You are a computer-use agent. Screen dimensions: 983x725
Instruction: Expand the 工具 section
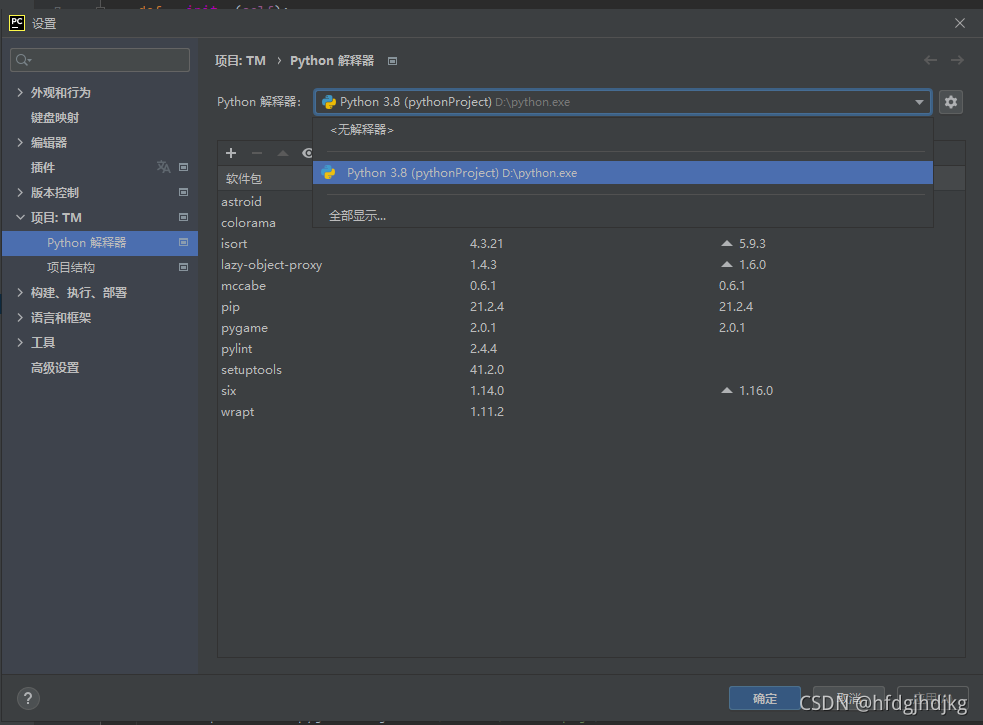20,342
